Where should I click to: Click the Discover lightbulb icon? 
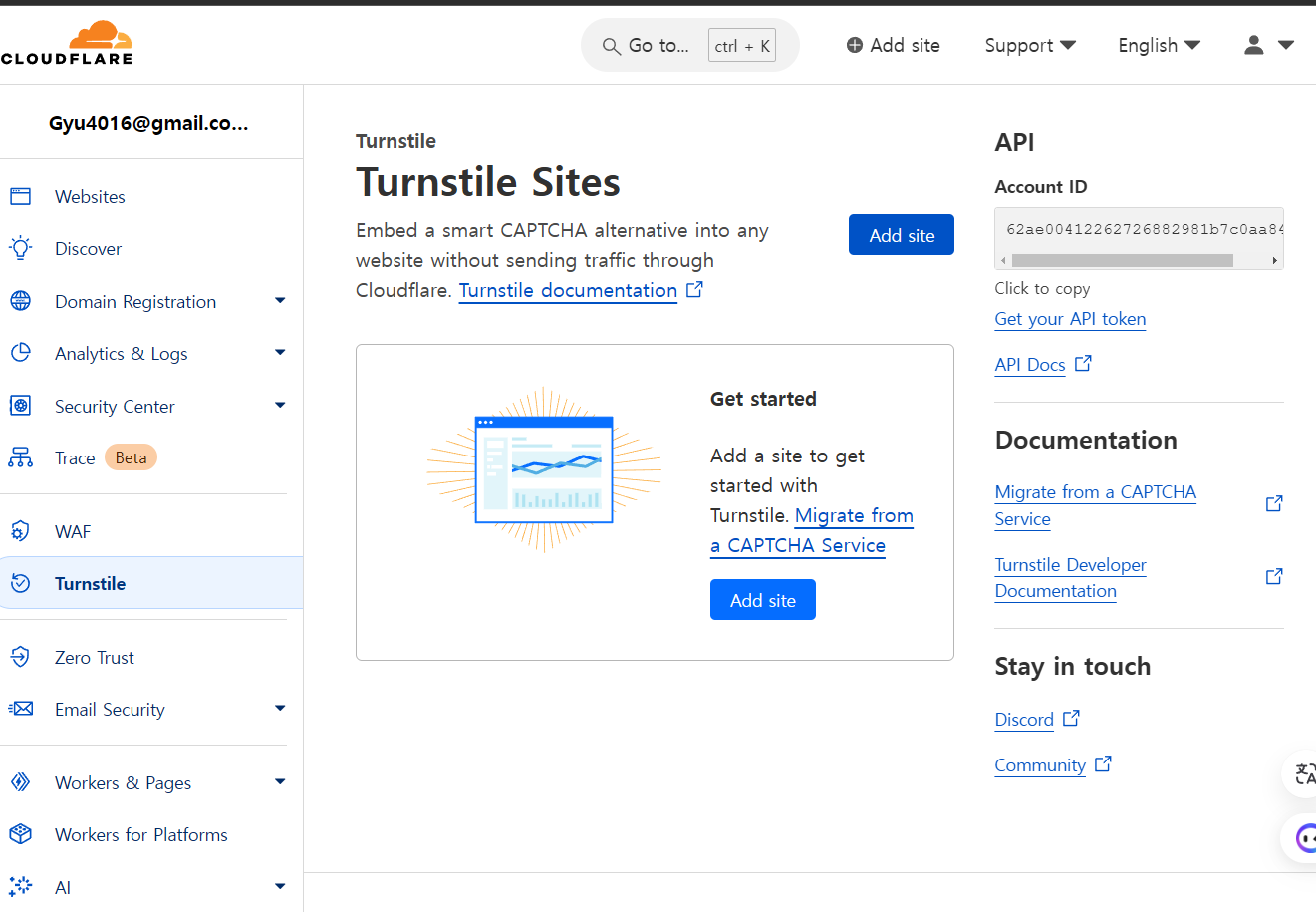pyautogui.click(x=20, y=248)
